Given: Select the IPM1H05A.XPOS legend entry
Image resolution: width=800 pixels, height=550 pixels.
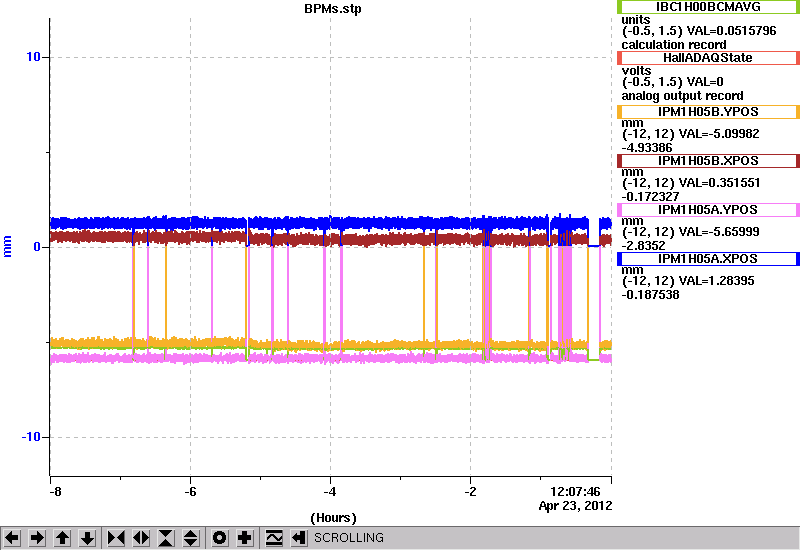Looking at the screenshot, I should point(708,259).
